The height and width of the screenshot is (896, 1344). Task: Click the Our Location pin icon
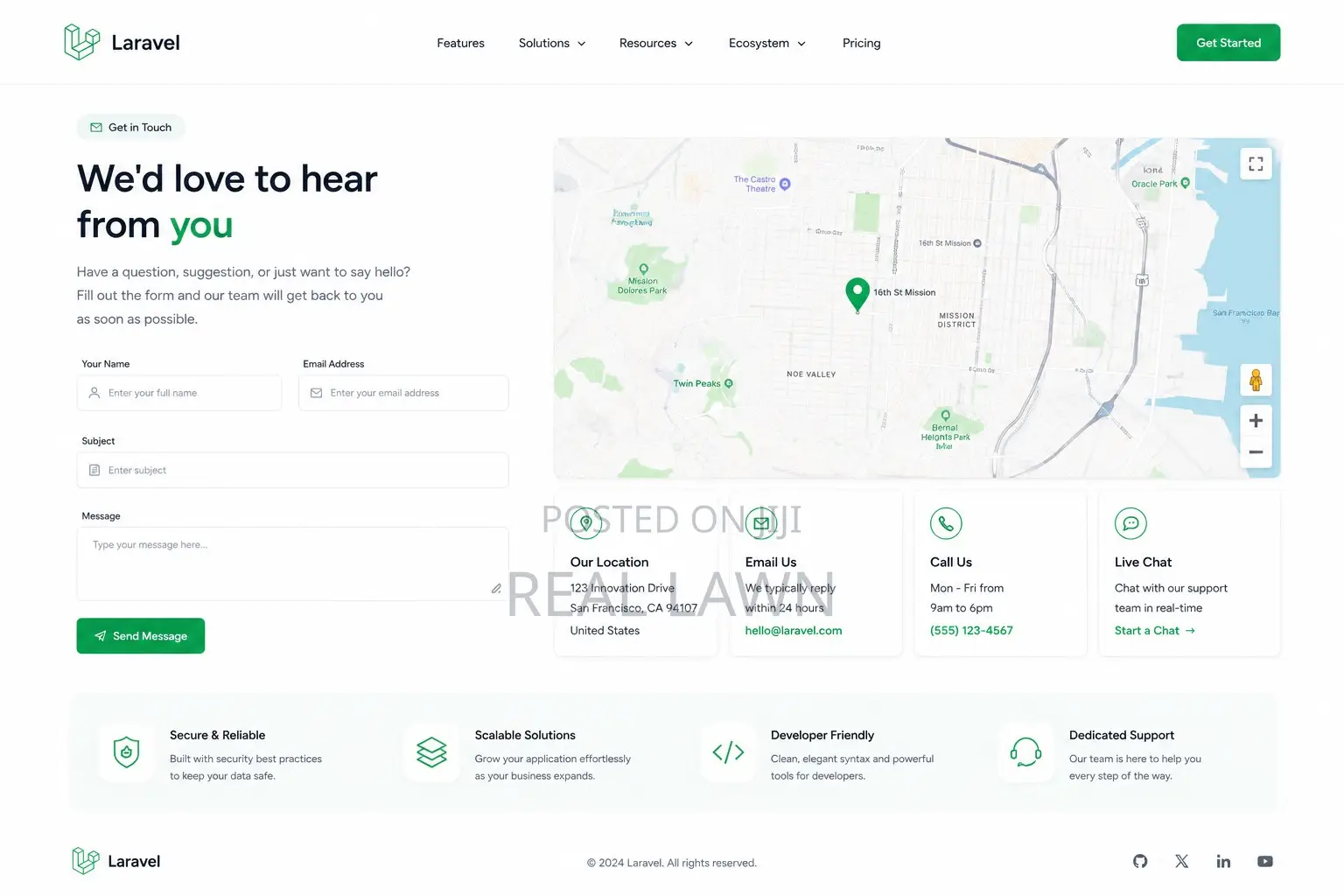click(x=586, y=523)
